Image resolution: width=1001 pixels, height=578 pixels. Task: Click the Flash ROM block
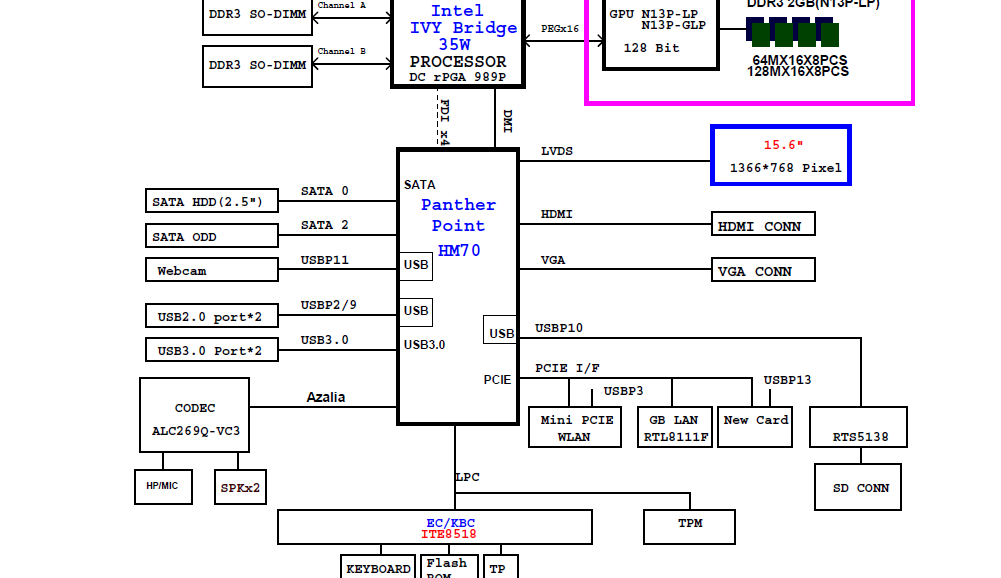click(449, 567)
